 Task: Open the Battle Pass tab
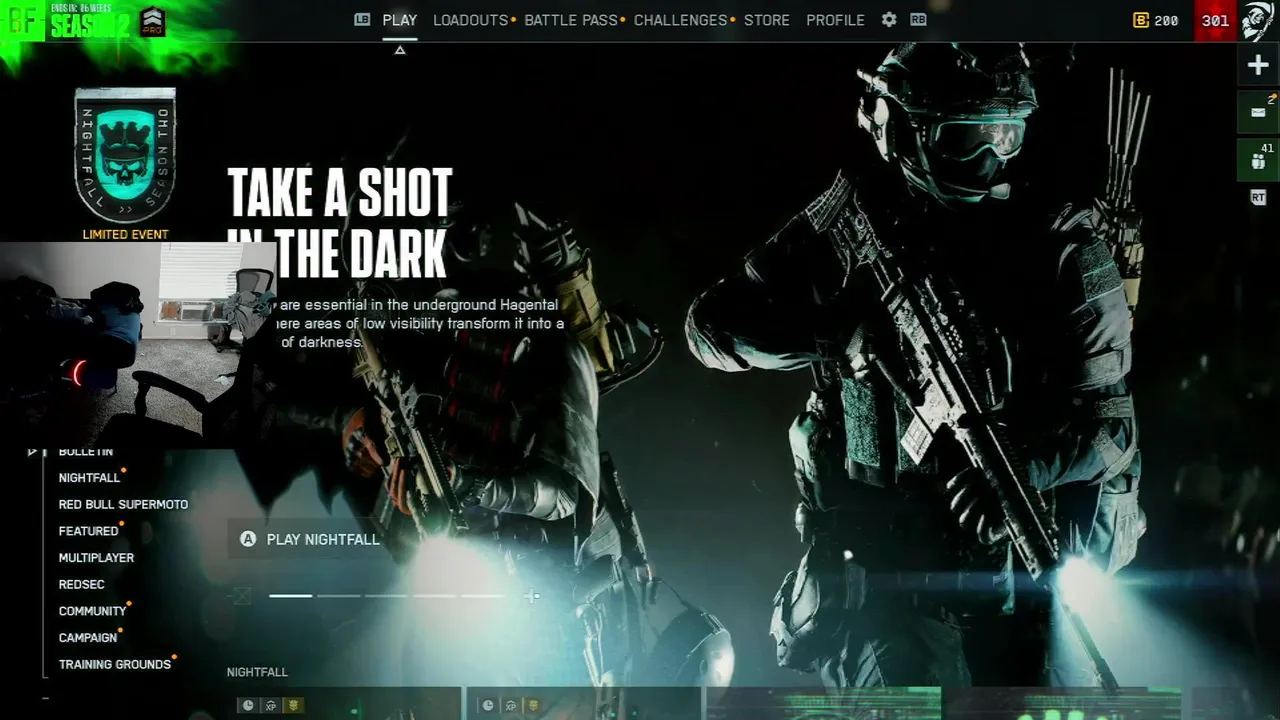coord(571,20)
